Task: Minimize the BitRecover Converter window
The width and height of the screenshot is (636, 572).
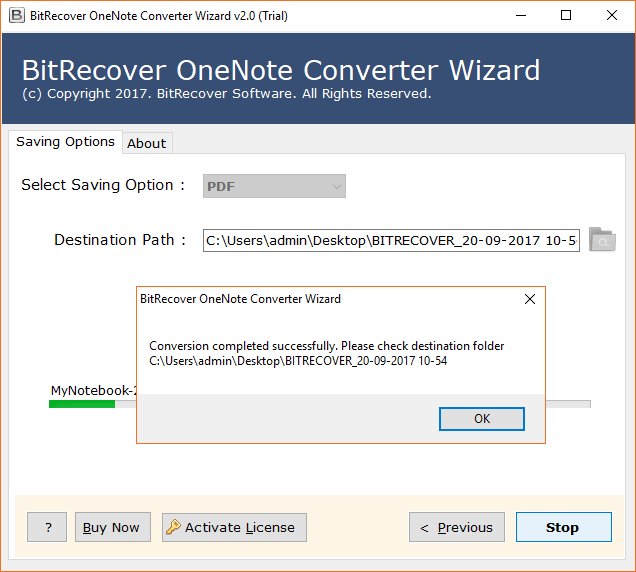Action: click(521, 15)
